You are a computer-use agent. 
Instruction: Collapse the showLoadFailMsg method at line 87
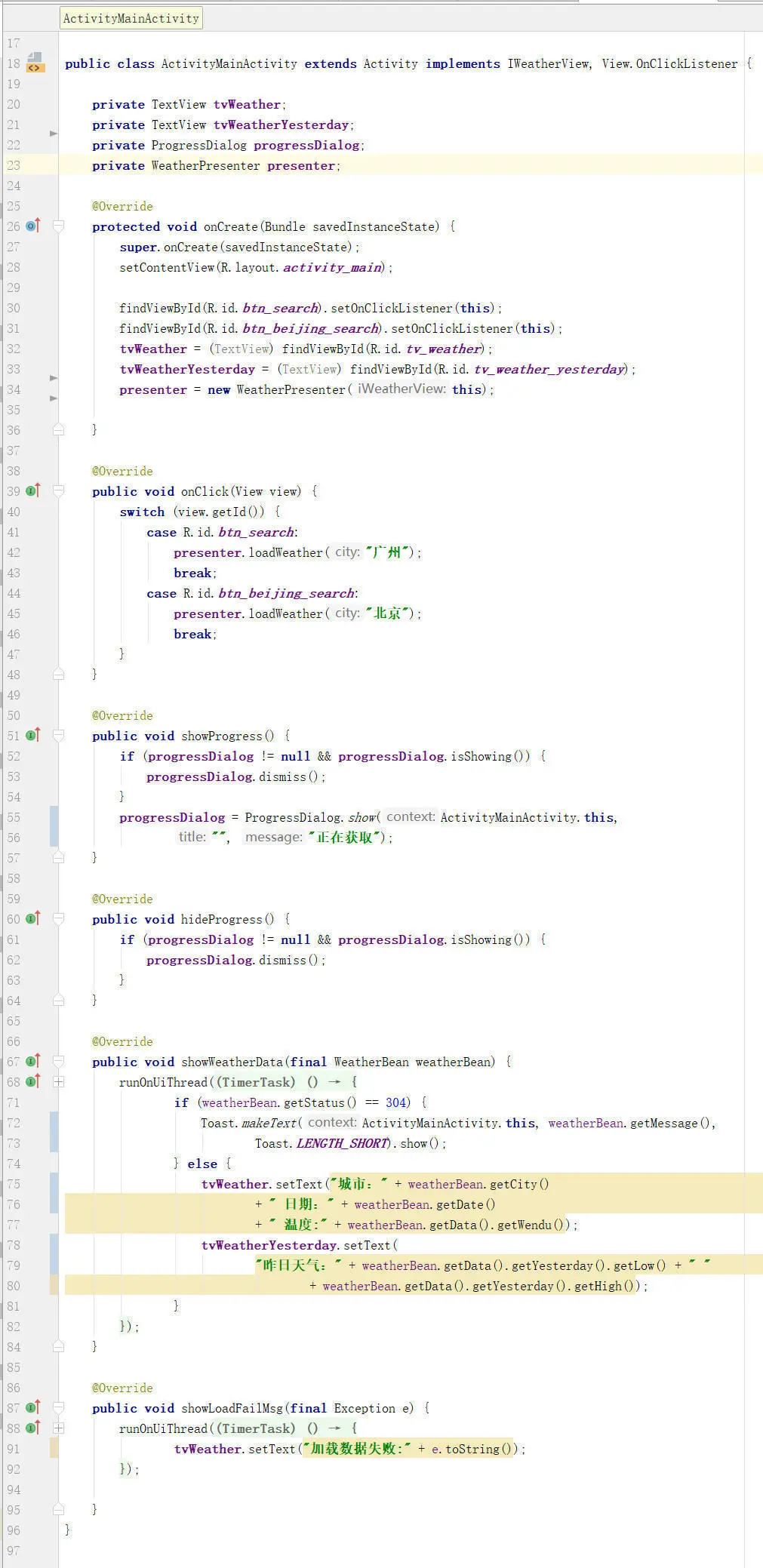58,1407
